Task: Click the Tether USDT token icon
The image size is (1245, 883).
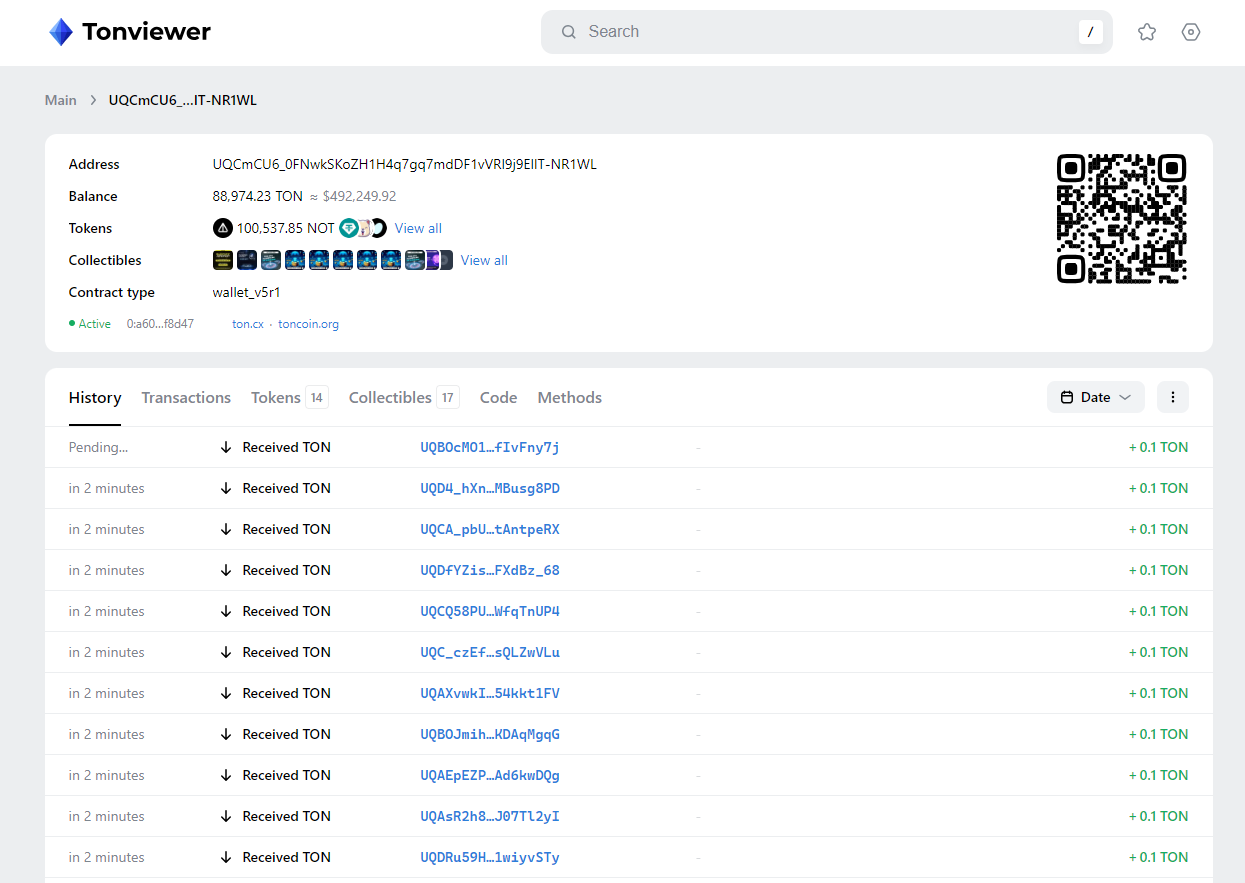Action: [348, 228]
